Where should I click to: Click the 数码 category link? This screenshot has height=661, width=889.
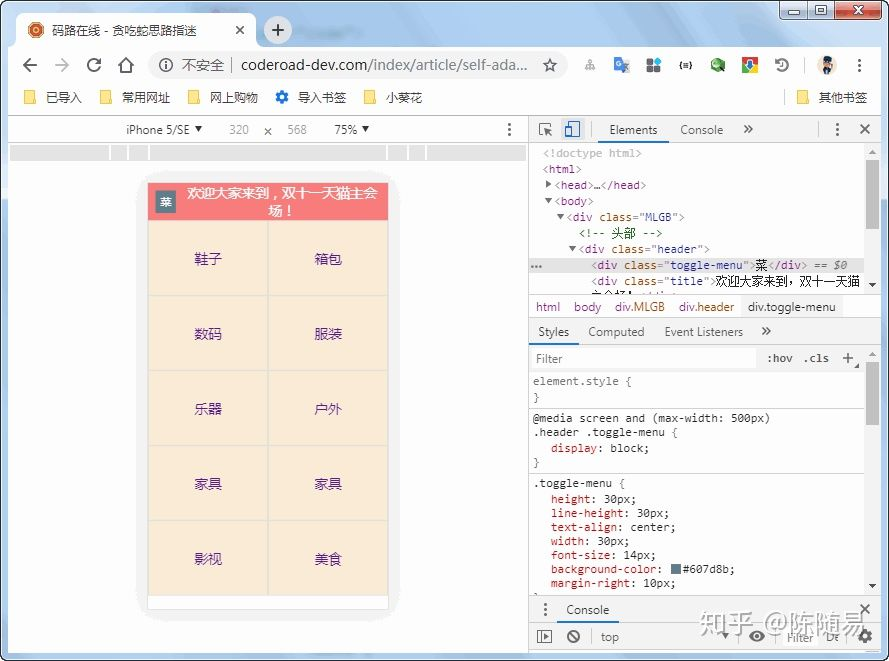pos(208,334)
